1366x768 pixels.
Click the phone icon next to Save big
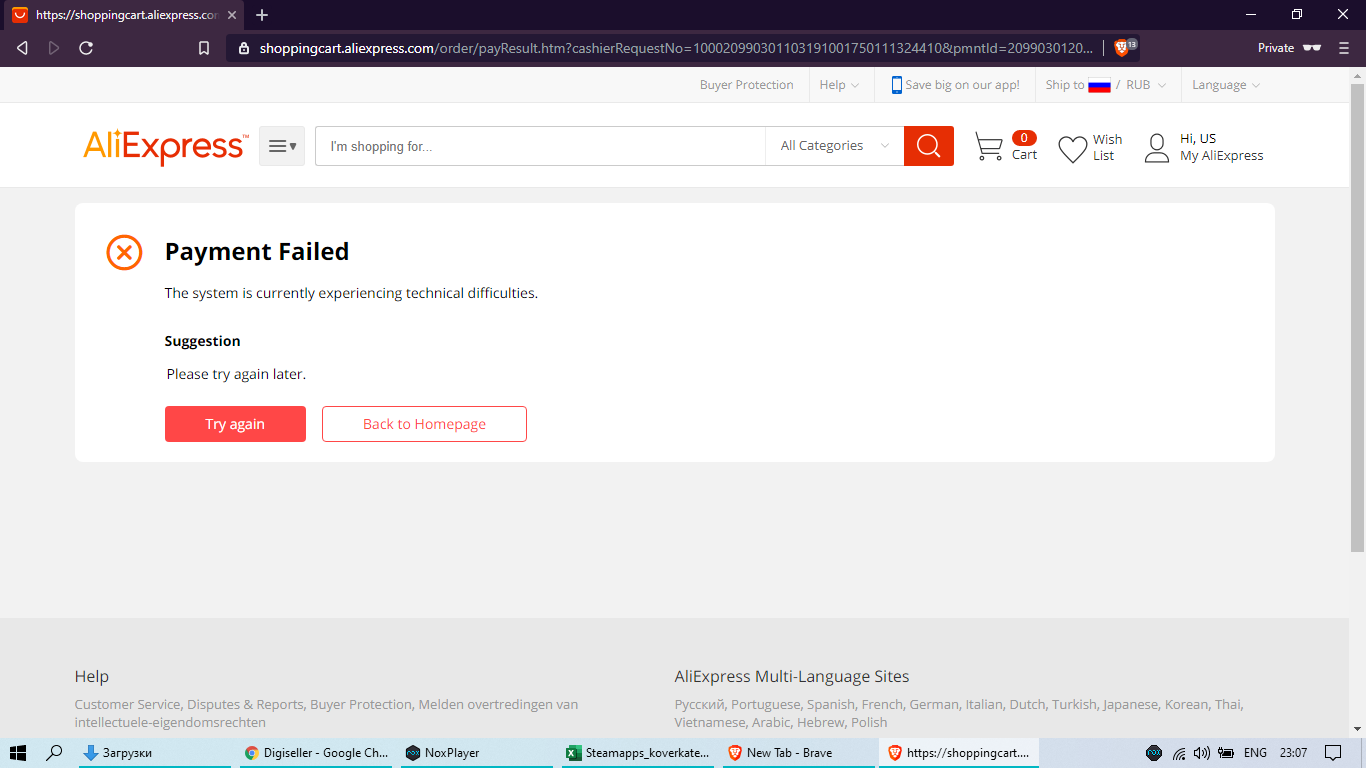click(x=897, y=85)
